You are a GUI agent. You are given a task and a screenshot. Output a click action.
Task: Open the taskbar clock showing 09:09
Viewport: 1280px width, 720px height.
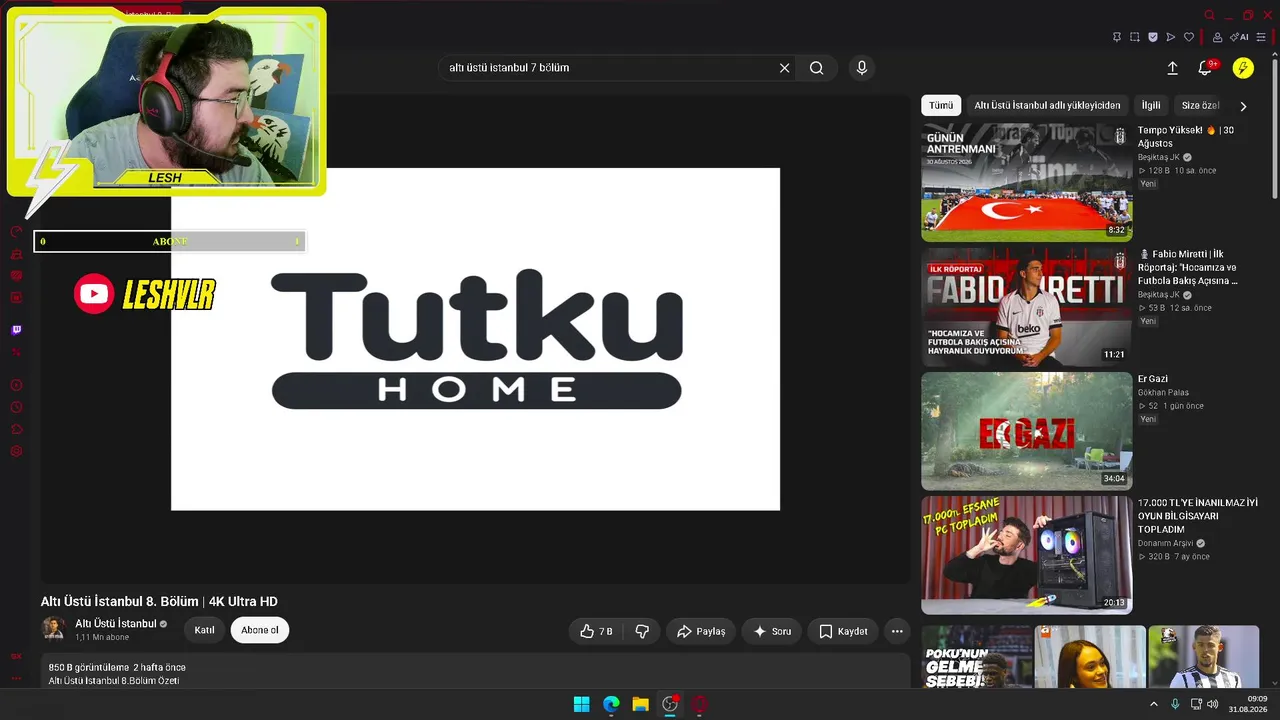[1248, 704]
